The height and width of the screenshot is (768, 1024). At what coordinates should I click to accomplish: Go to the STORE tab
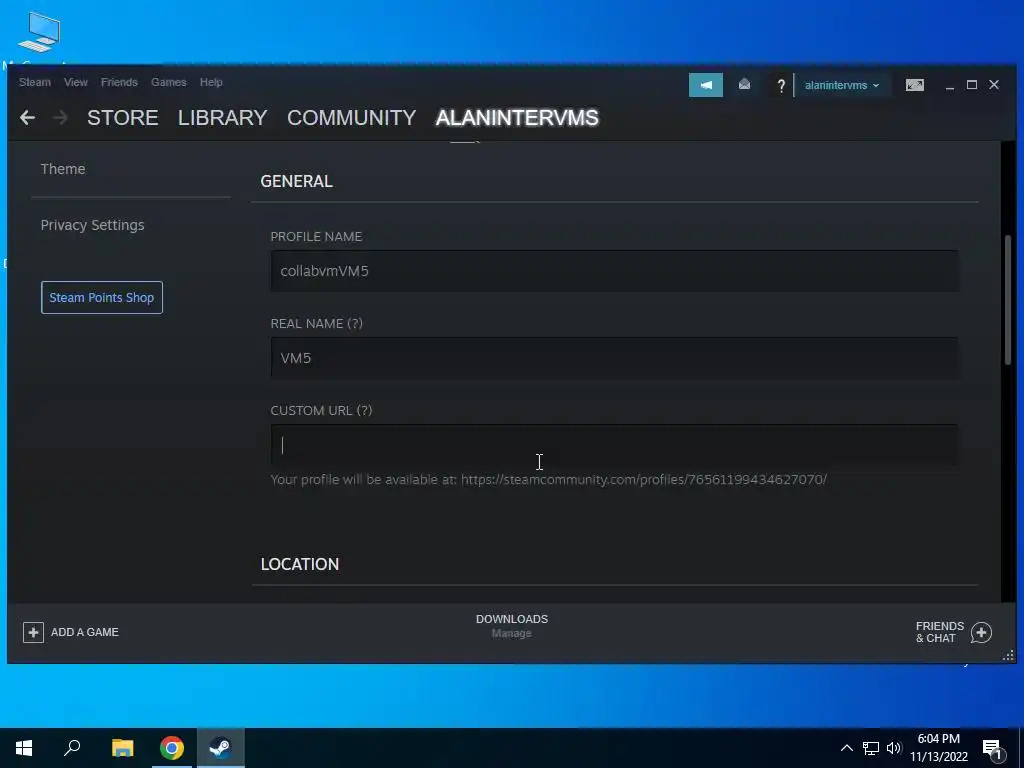click(x=123, y=118)
